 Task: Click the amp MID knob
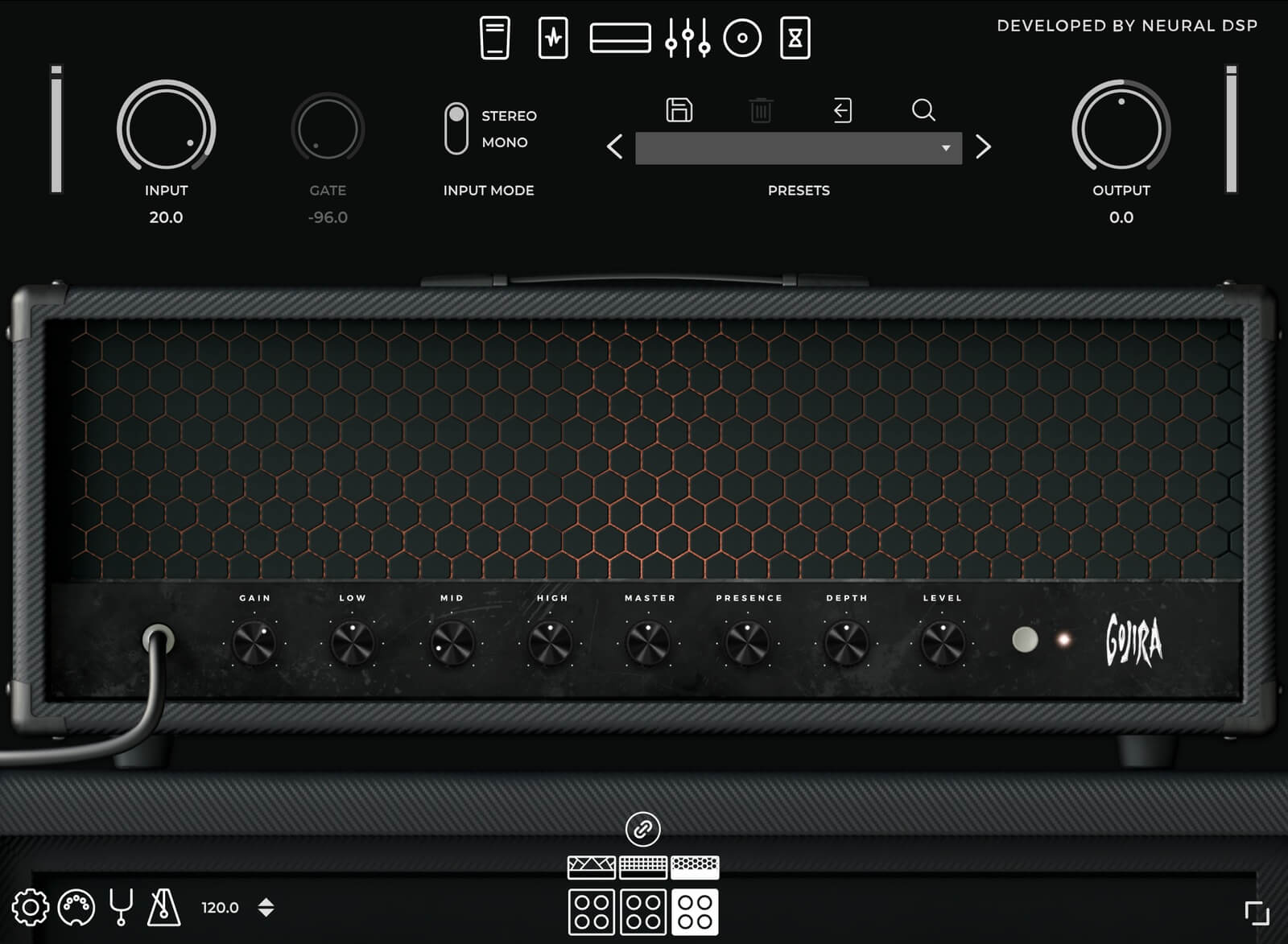click(x=452, y=644)
